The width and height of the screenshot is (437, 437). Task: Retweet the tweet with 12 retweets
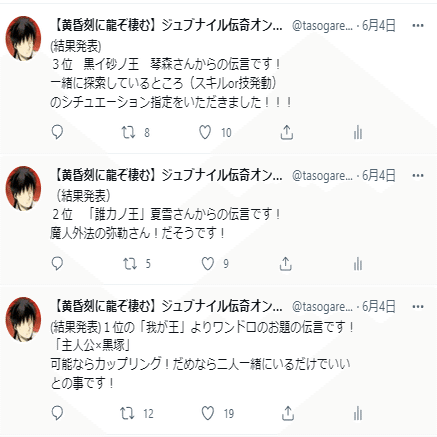[127, 414]
